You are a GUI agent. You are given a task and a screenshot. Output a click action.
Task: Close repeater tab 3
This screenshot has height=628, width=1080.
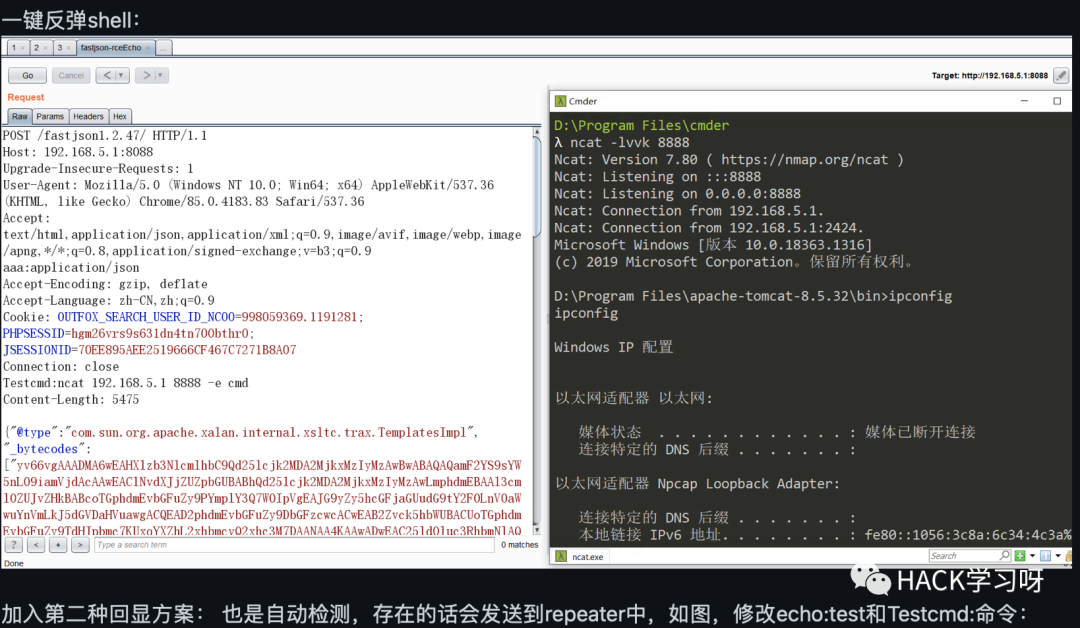[68, 48]
